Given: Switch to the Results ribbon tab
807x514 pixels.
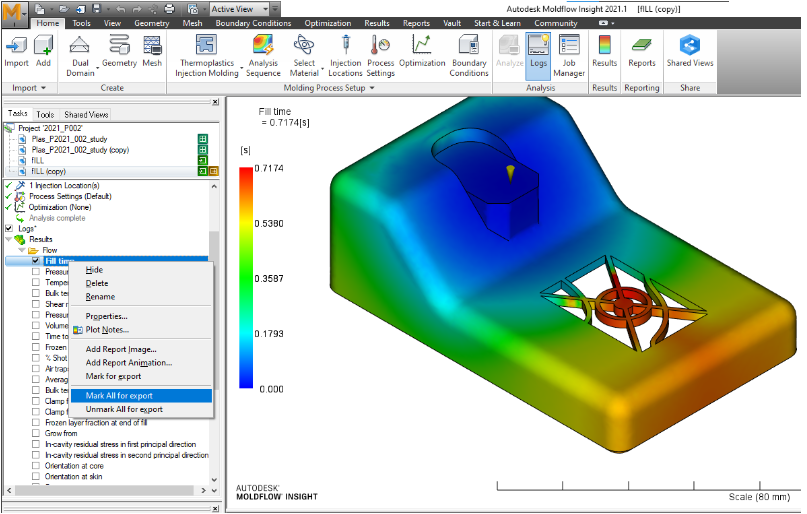Looking at the screenshot, I should pyautogui.click(x=377, y=23).
